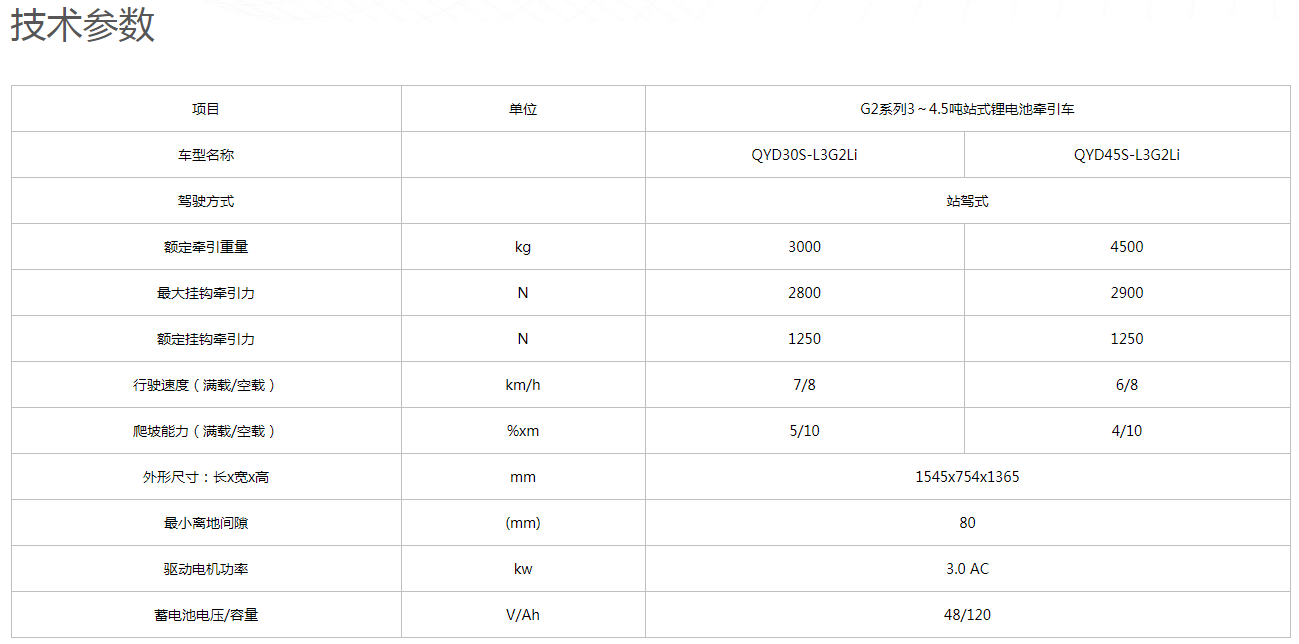Select the QYD45S-L3G2Li model name cell

1127,155
